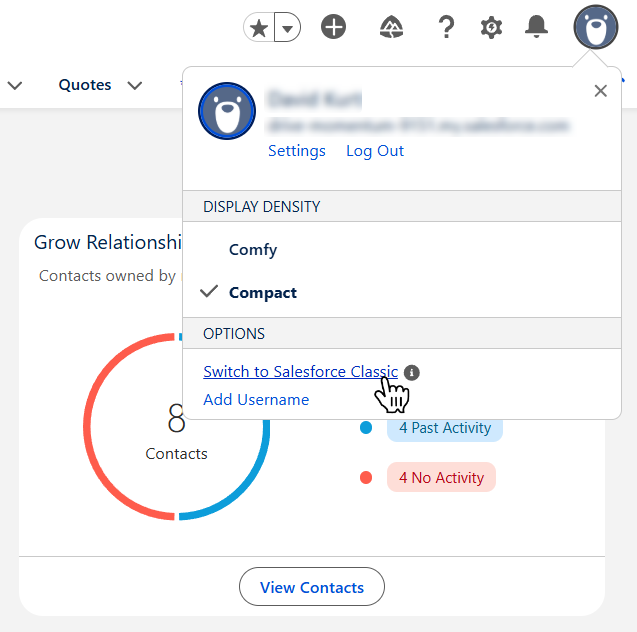Click the Add Username option
637x632 pixels.
coord(256,400)
